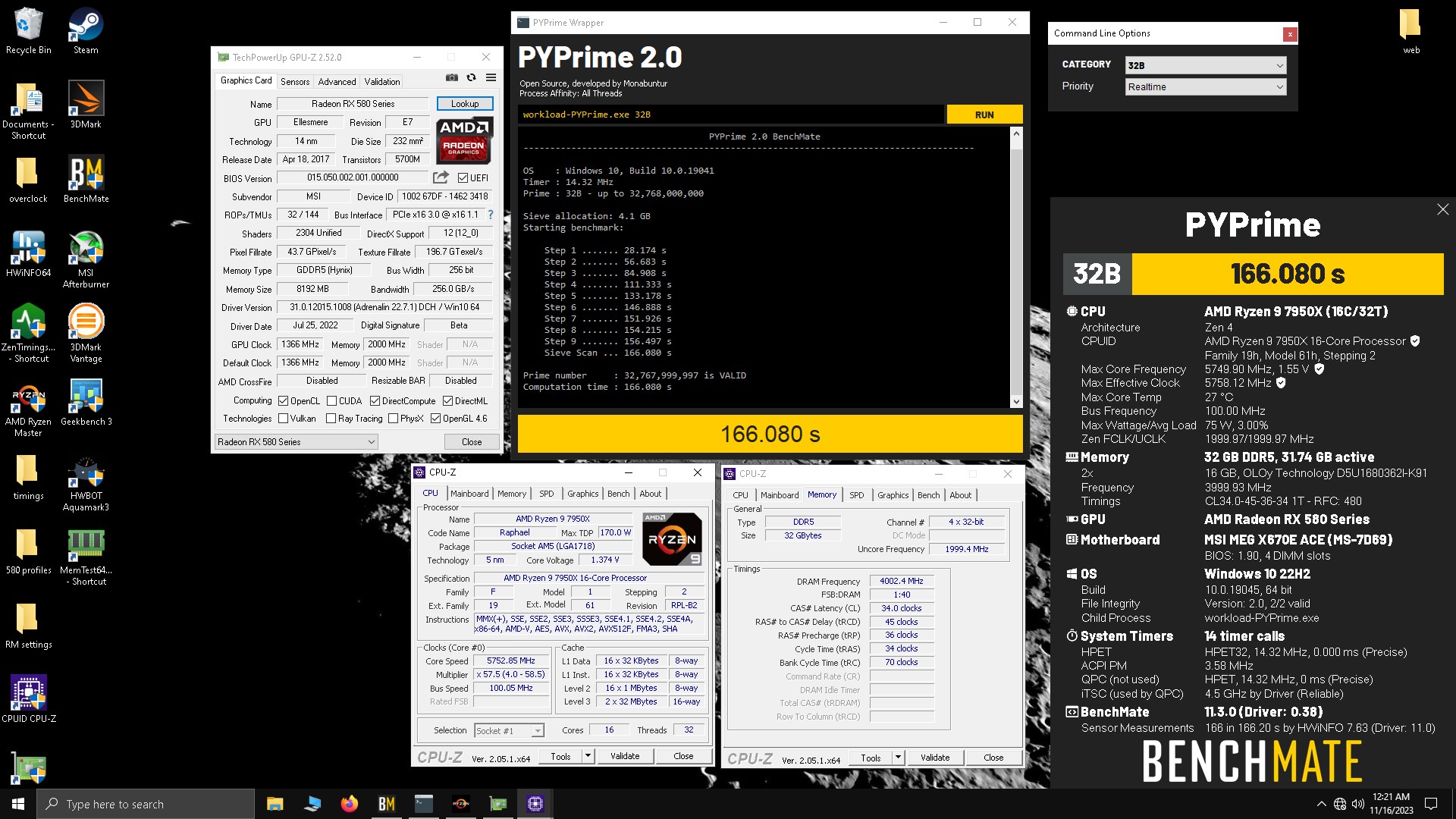Toggle the OpenCL checkbox
1456x819 pixels.
[x=283, y=401]
